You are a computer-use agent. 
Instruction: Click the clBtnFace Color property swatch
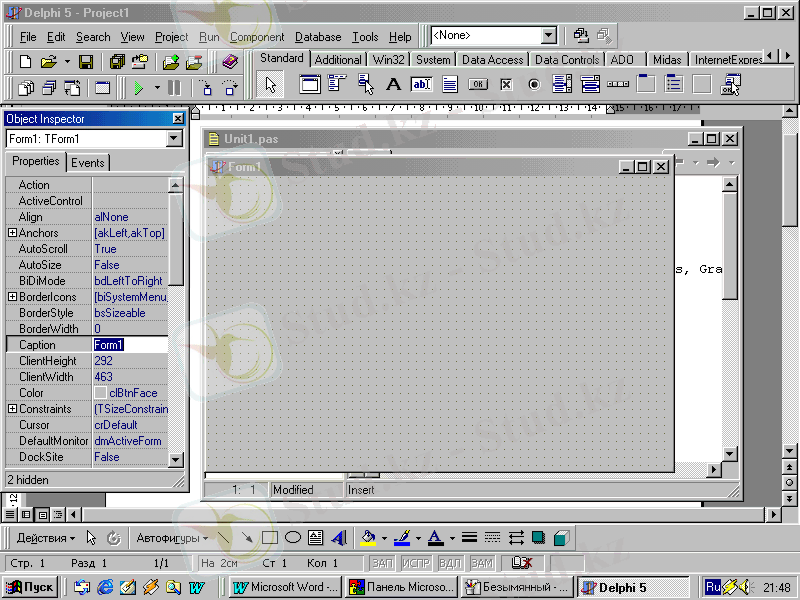(100, 393)
